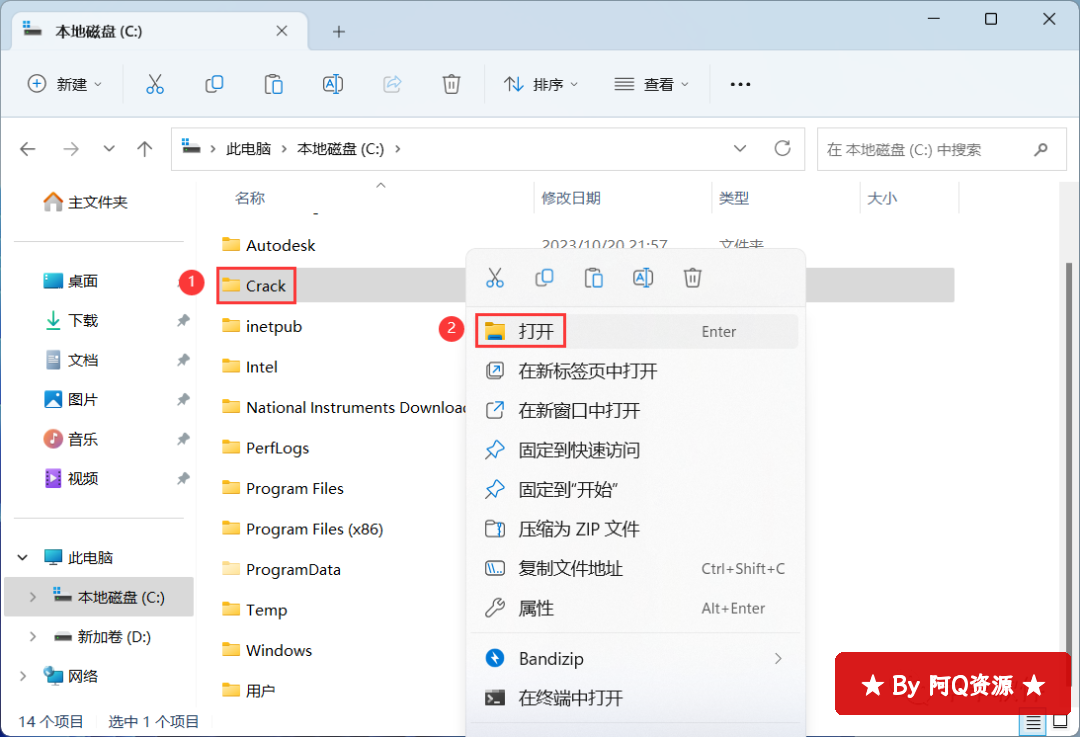
Task: Click the Delete icon in the context menu
Action: pyautogui.click(x=692, y=278)
